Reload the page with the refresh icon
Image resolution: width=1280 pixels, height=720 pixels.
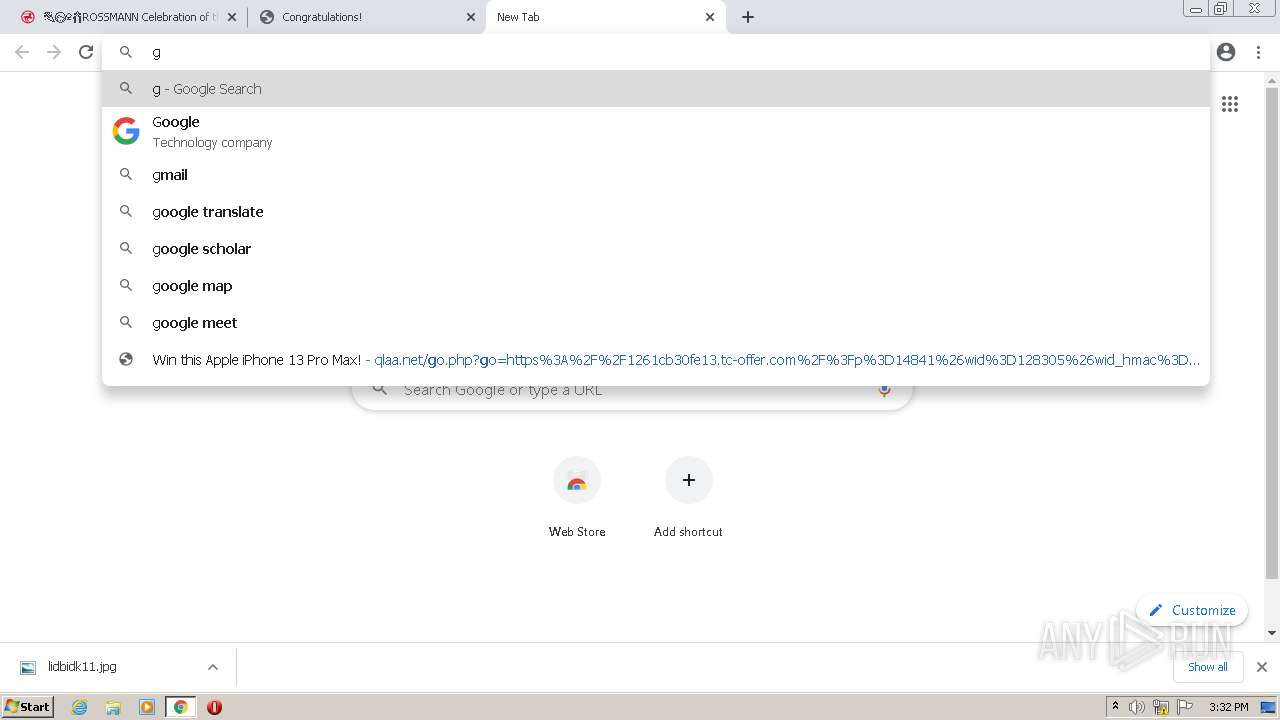[x=86, y=52]
